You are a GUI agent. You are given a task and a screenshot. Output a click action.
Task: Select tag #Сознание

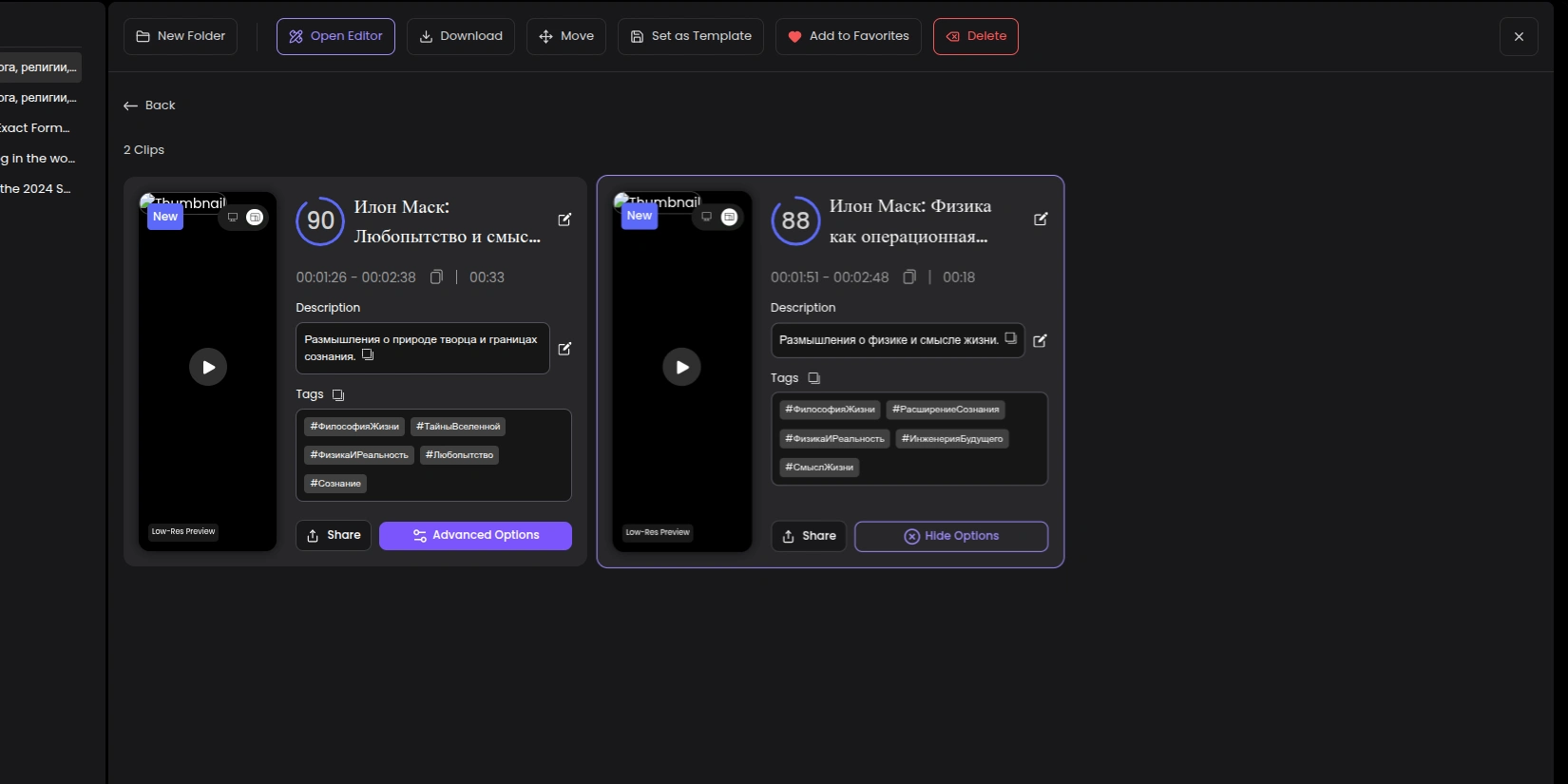(335, 484)
